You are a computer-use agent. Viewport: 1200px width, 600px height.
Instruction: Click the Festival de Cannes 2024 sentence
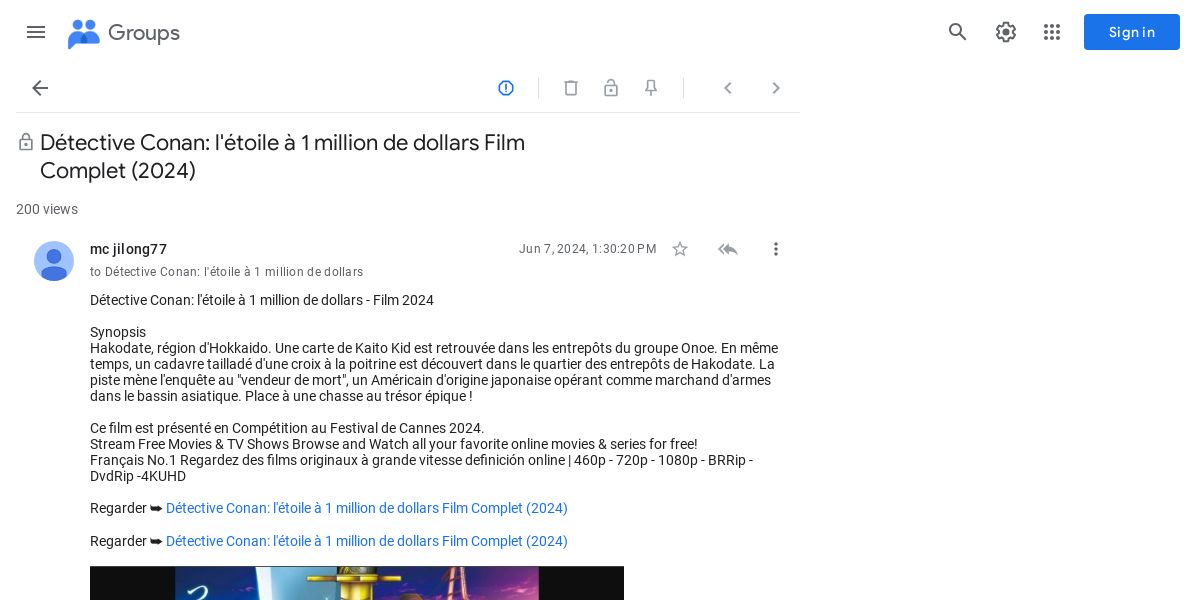pos(287,428)
